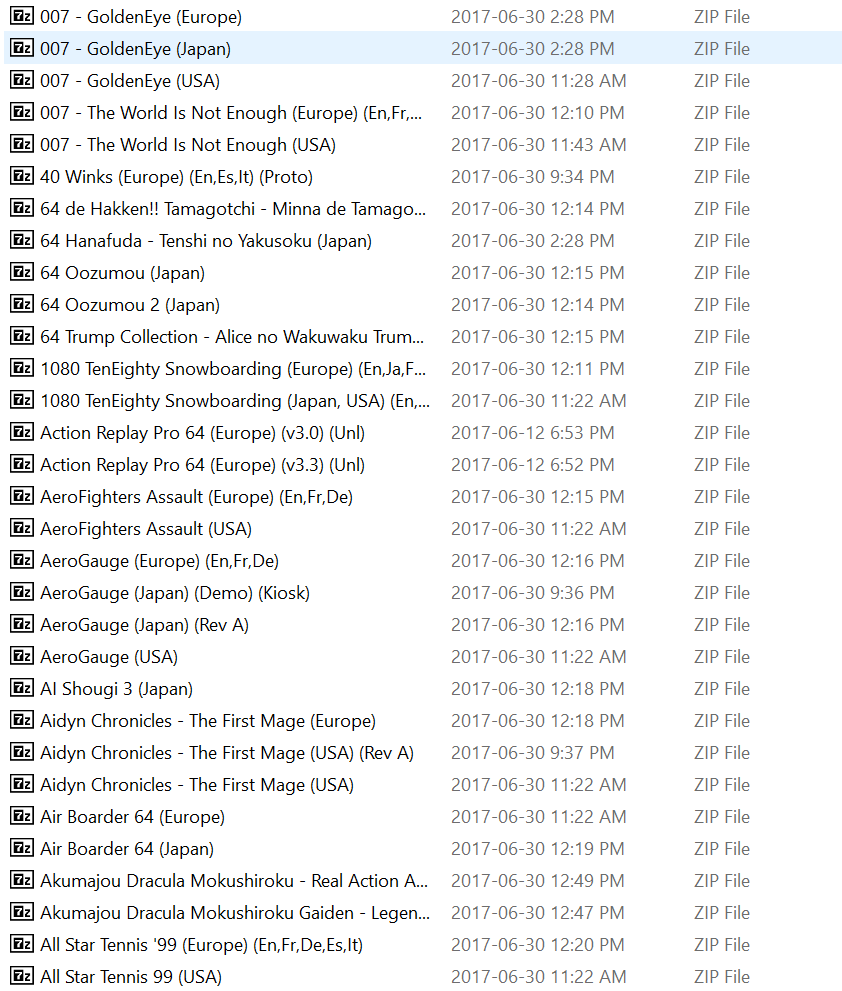Click the icon for Air Boarder 64 (Japan)
842x991 pixels.
coord(22,849)
